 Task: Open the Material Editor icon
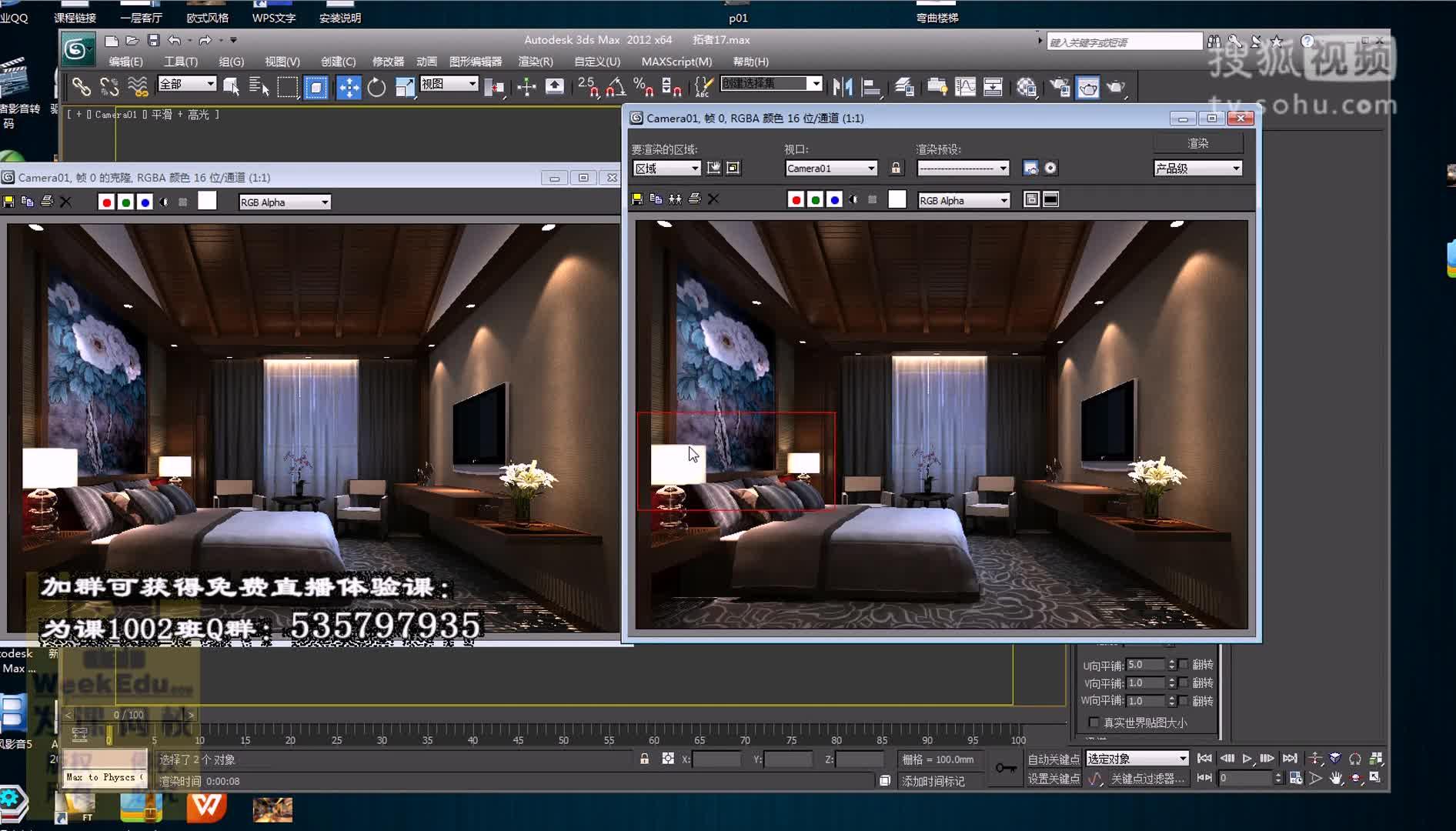[x=1027, y=87]
